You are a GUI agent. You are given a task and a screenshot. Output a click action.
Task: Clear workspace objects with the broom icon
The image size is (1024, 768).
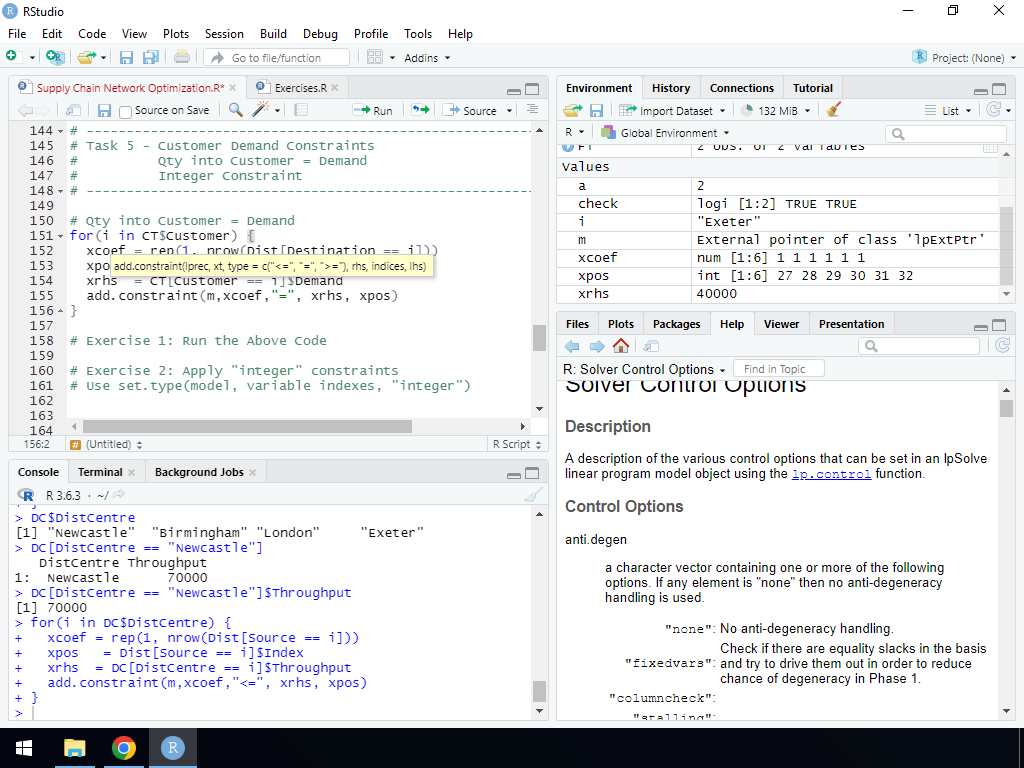835,110
